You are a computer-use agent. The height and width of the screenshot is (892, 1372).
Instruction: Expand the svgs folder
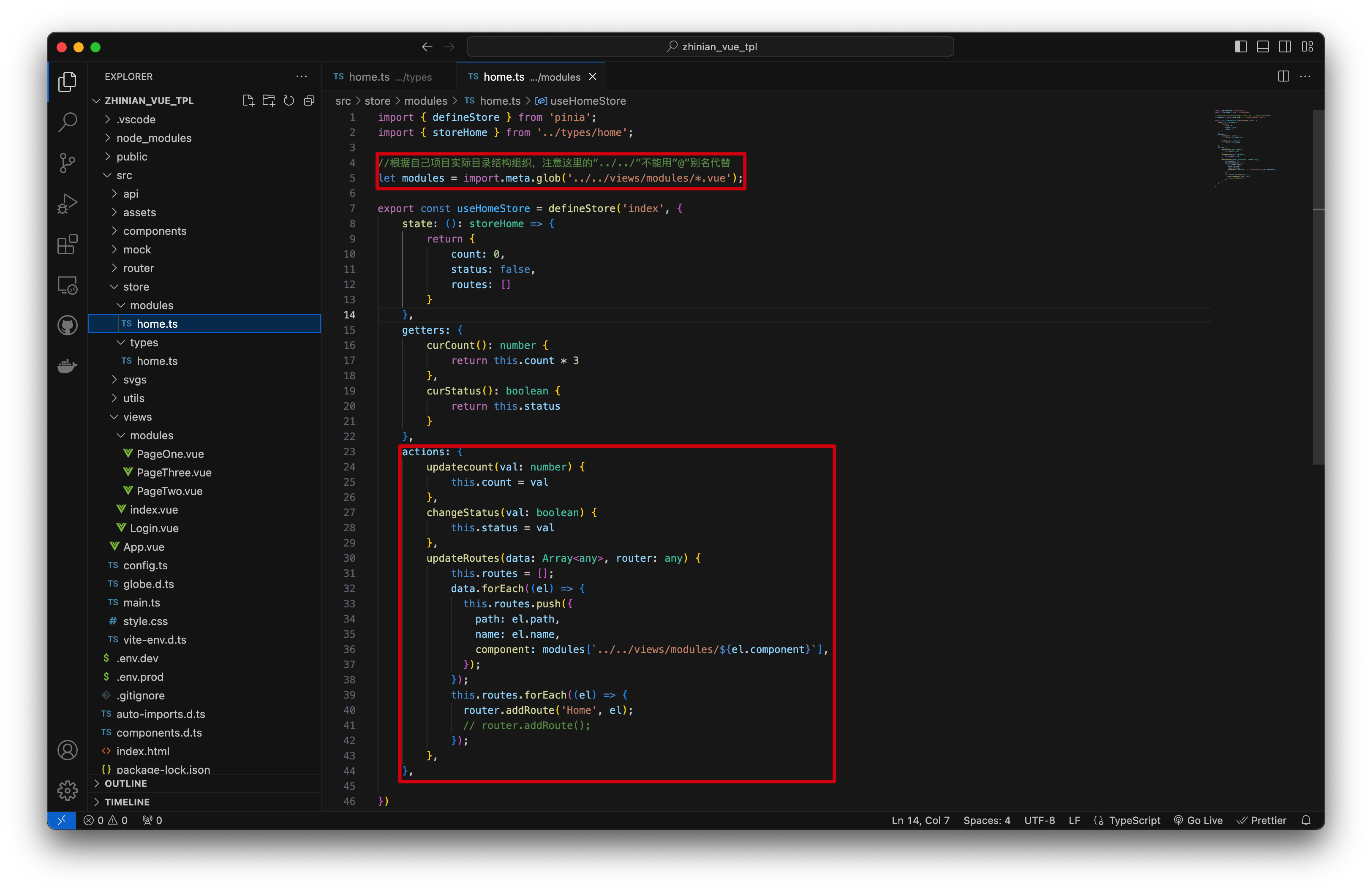(204, 380)
